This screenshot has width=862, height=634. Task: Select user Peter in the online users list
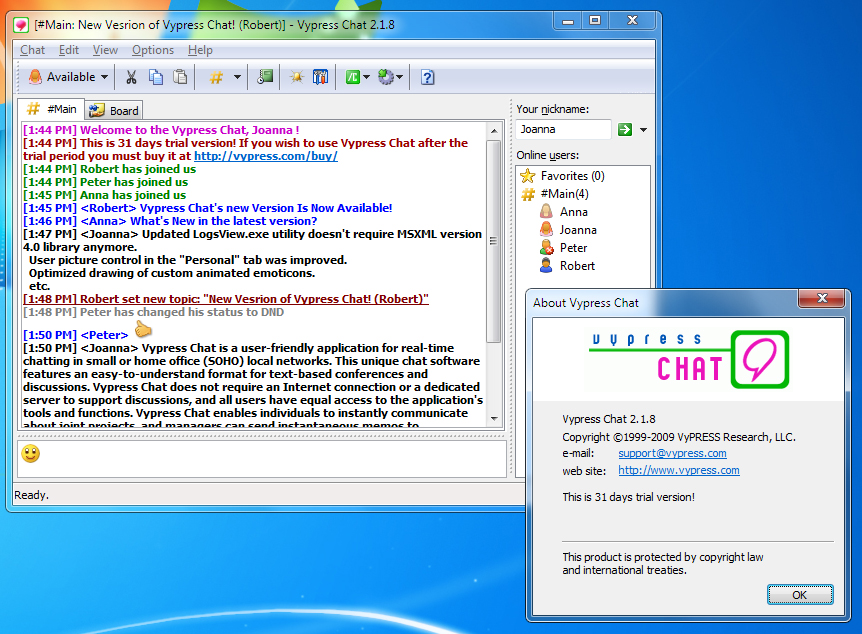(x=564, y=248)
